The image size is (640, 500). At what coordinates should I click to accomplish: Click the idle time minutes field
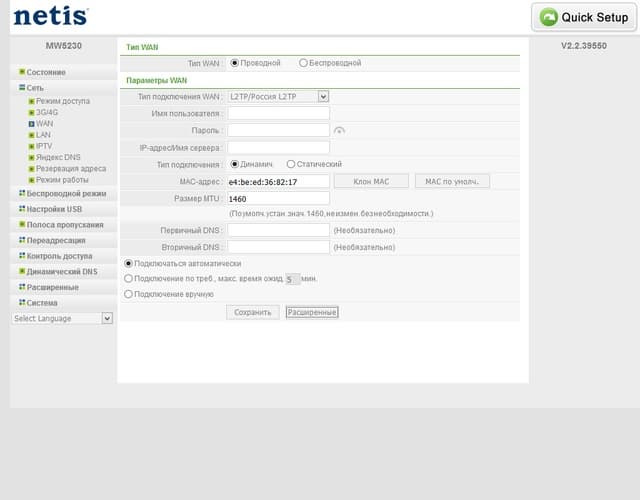293,279
